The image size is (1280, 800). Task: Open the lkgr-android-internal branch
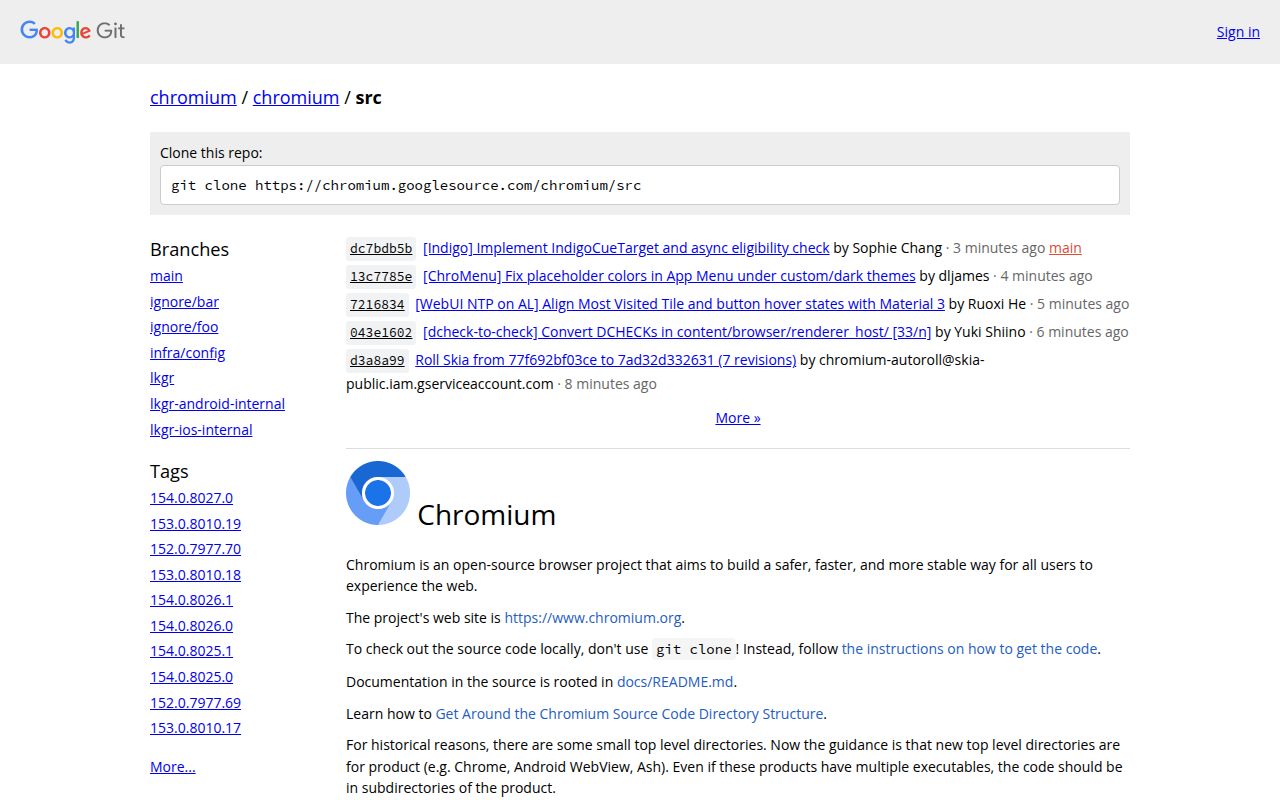coord(217,404)
